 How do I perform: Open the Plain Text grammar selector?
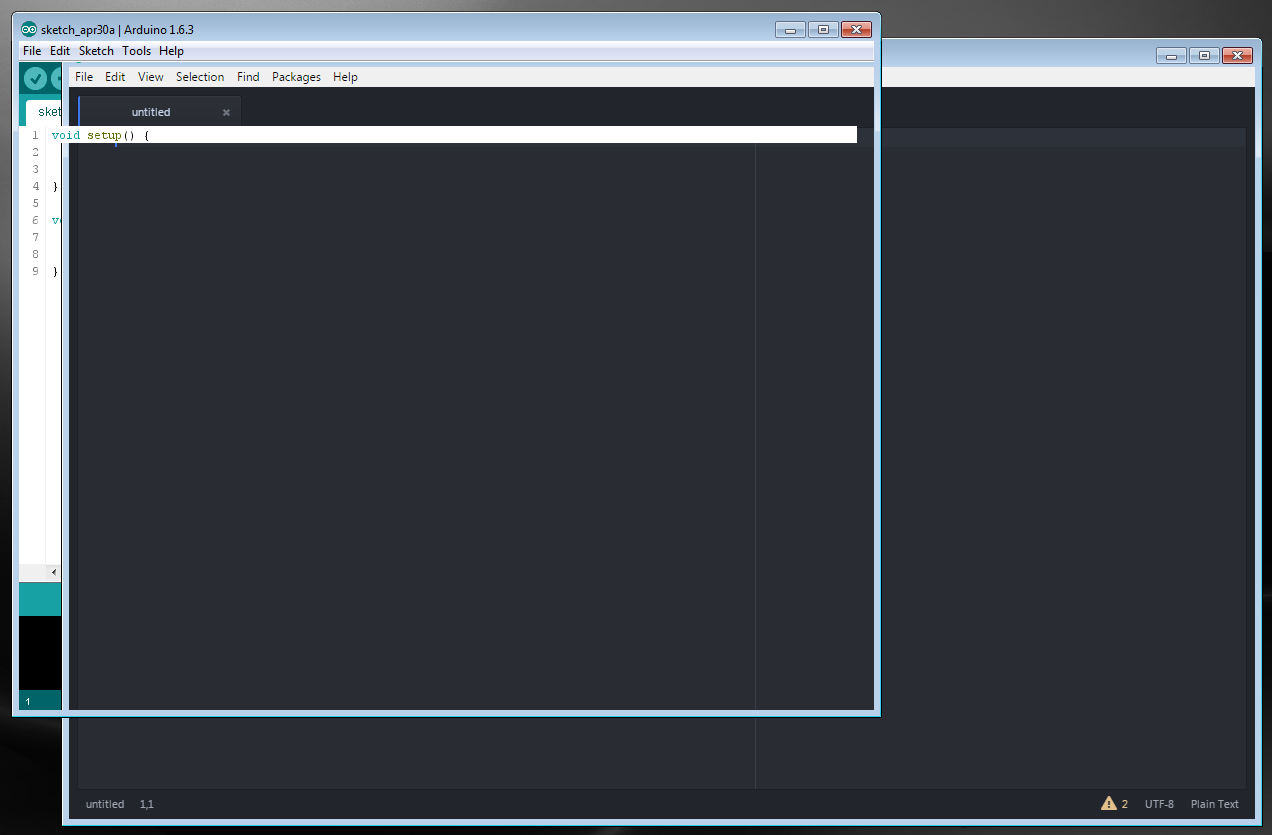1214,804
